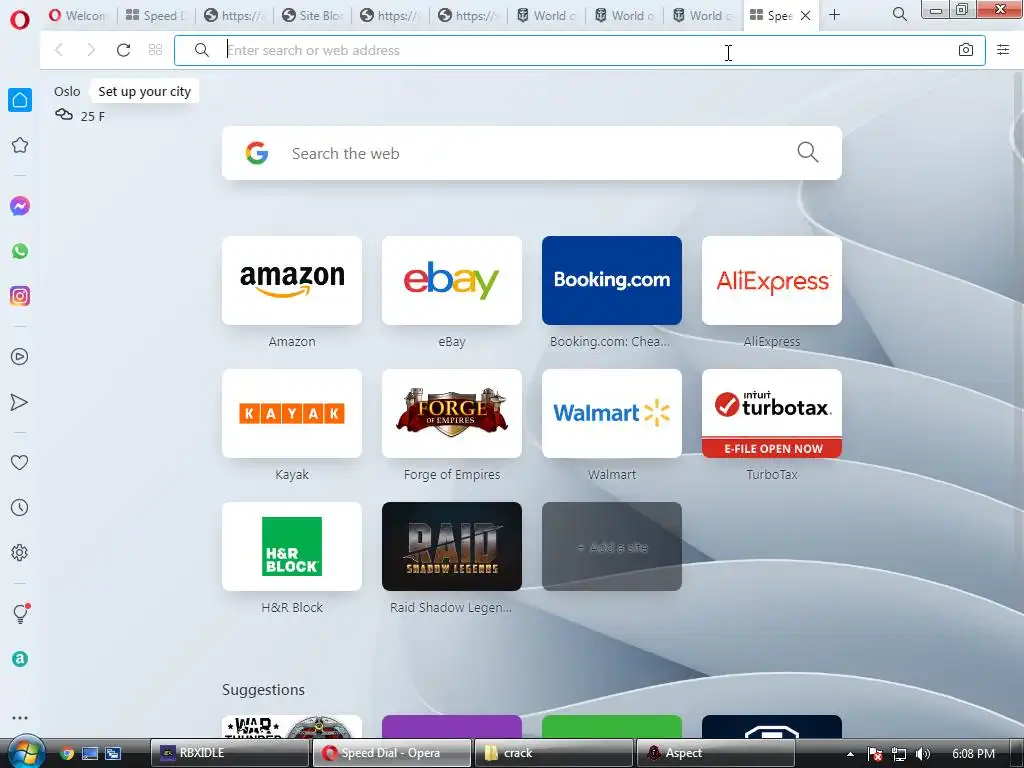Click the Search the web field
This screenshot has height=768, width=1024.
(x=531, y=153)
